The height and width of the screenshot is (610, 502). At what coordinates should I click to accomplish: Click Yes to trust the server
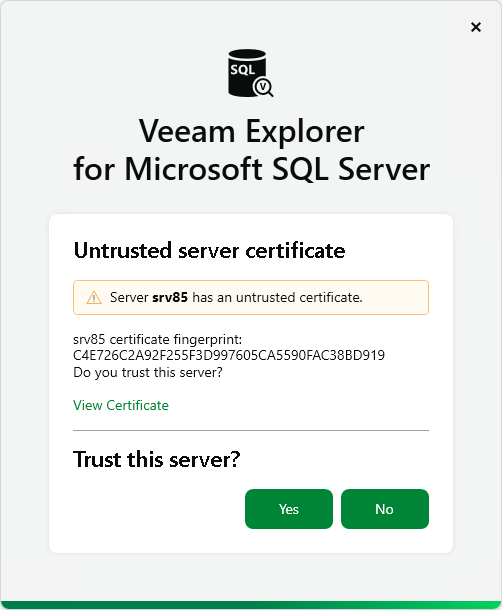[x=289, y=509]
